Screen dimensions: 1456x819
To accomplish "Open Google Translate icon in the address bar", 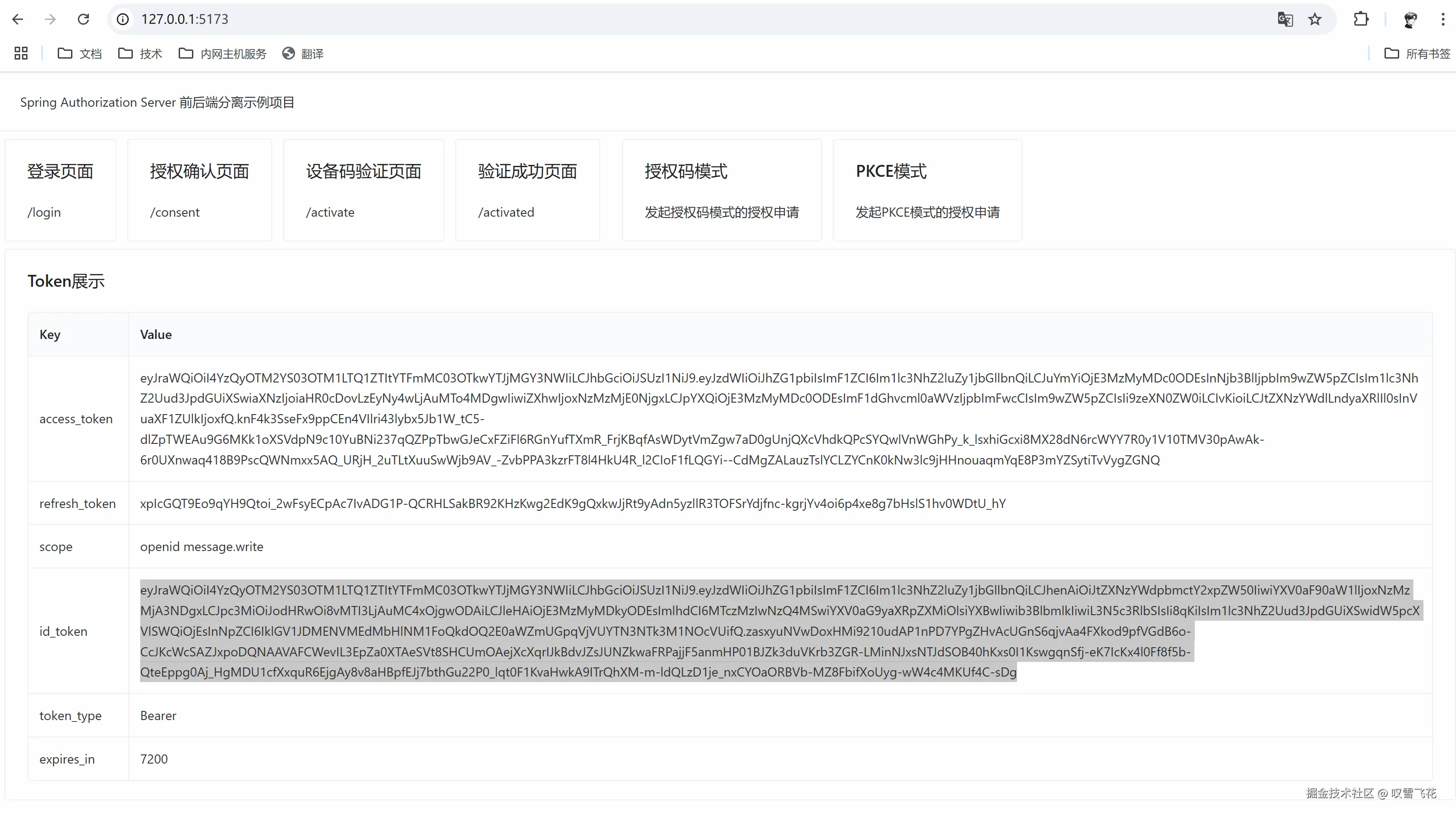I will 1285,19.
